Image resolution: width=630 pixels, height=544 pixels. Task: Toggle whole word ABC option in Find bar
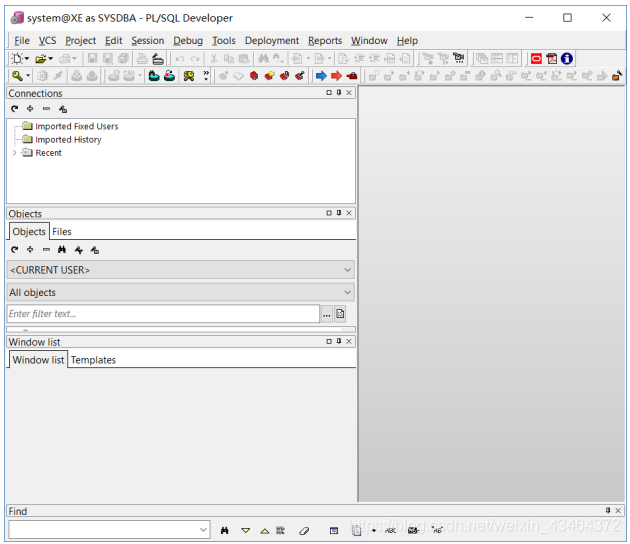(391, 531)
